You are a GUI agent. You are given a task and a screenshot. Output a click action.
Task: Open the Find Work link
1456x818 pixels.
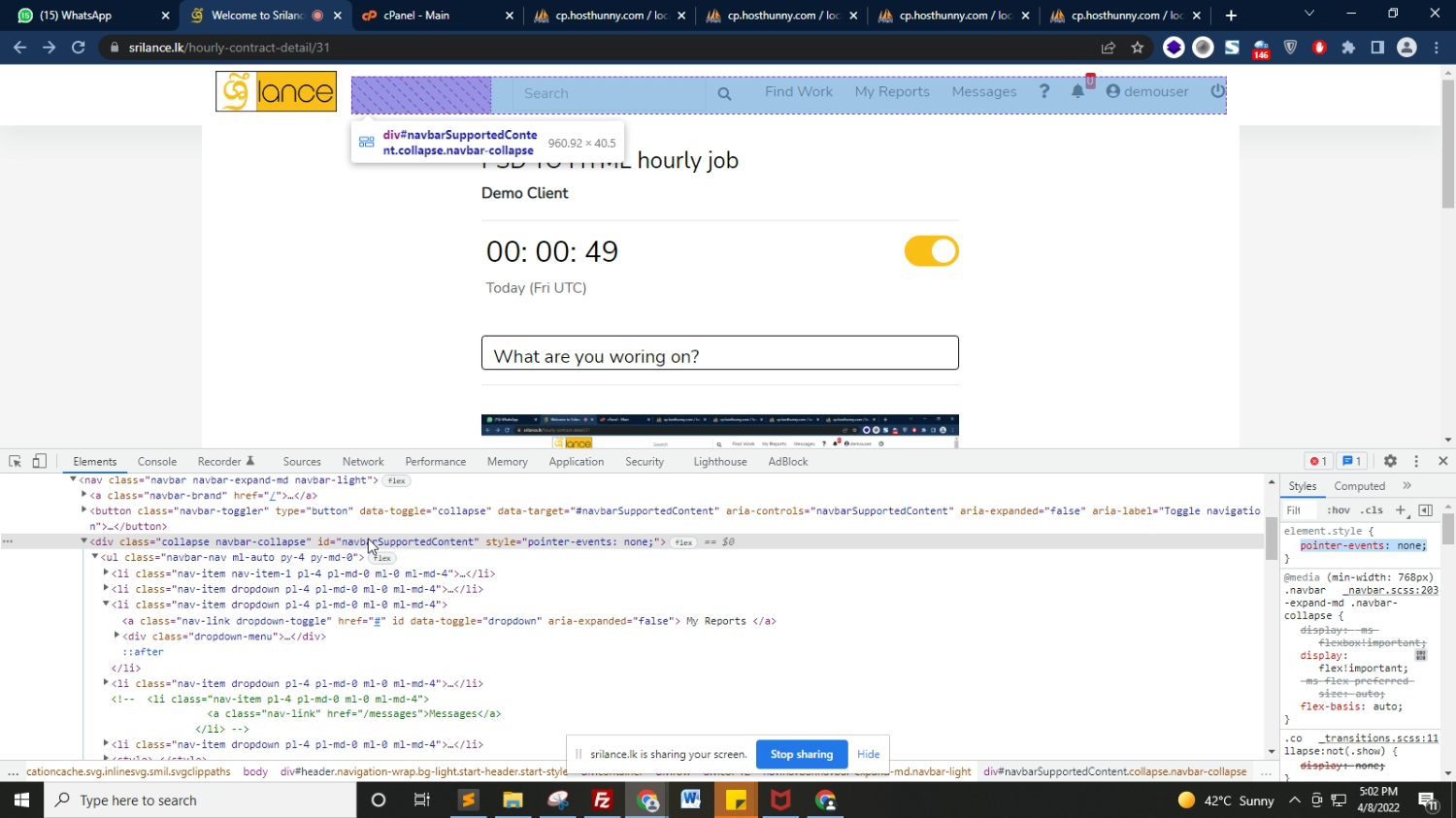[x=798, y=91]
